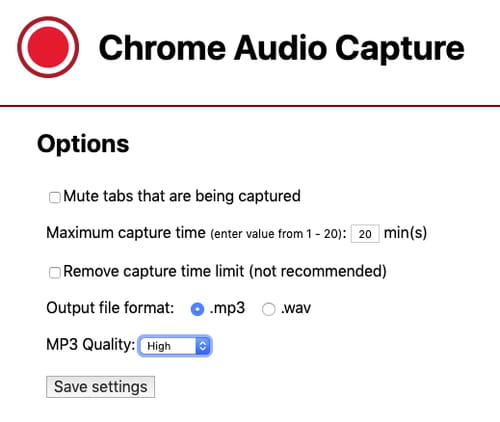
Task: Click the dark red header divider line
Action: click(250, 106)
